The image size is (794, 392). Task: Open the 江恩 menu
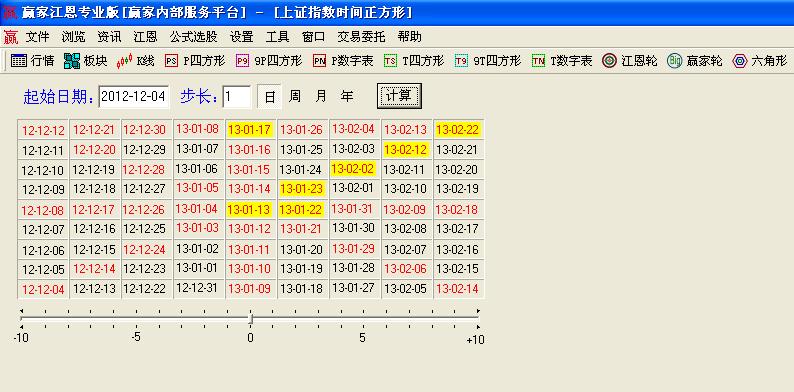145,37
